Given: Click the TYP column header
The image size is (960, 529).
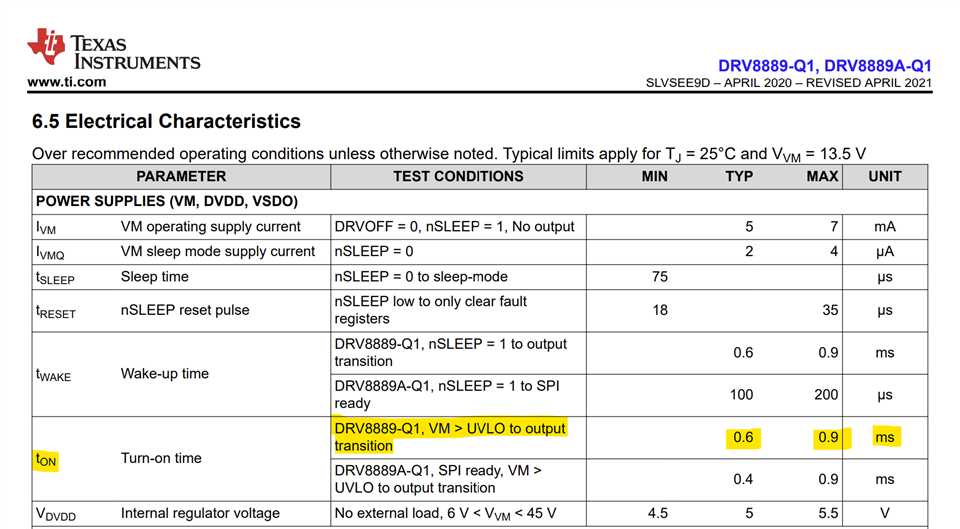Looking at the screenshot, I should pyautogui.click(x=739, y=176).
